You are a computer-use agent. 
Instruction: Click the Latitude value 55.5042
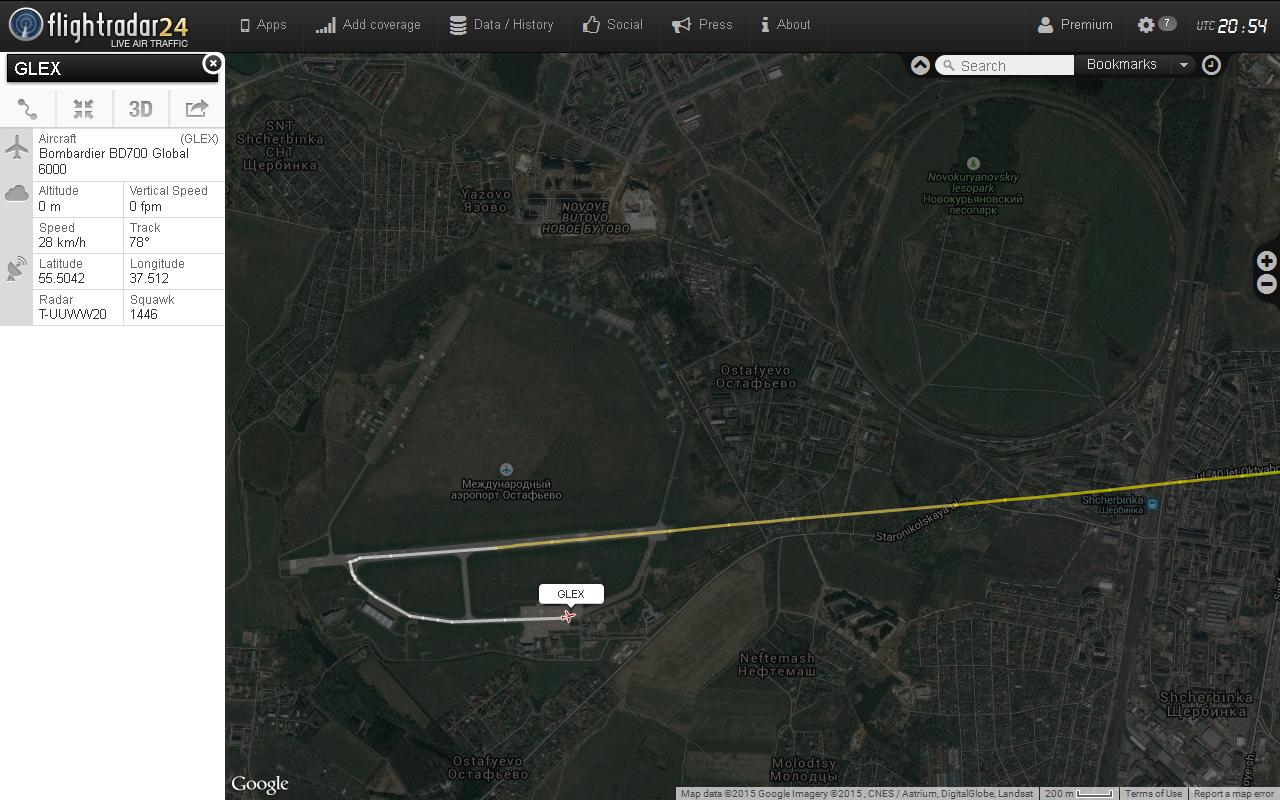(62, 278)
